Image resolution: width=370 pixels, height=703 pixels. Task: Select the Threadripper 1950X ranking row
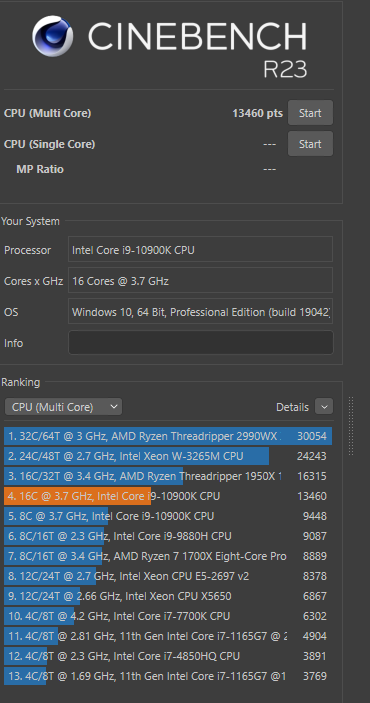pos(168,476)
